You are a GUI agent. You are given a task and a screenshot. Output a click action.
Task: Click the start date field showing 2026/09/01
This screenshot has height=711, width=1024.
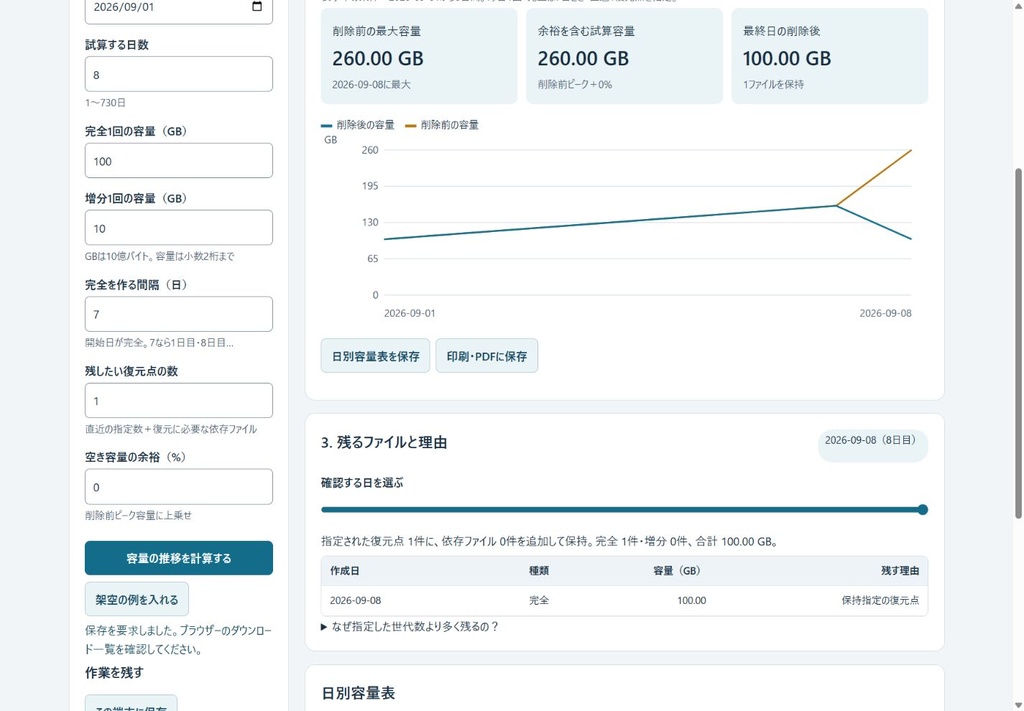179,8
